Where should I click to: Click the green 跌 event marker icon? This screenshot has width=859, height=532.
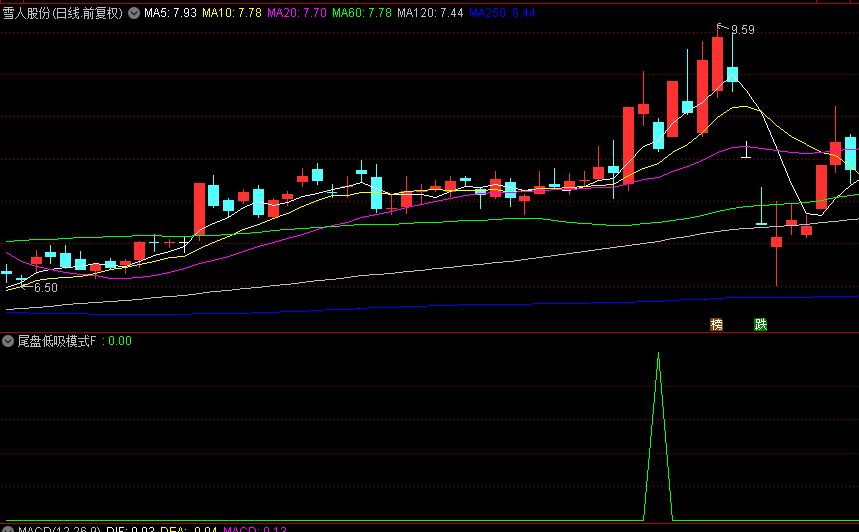pyautogui.click(x=760, y=324)
